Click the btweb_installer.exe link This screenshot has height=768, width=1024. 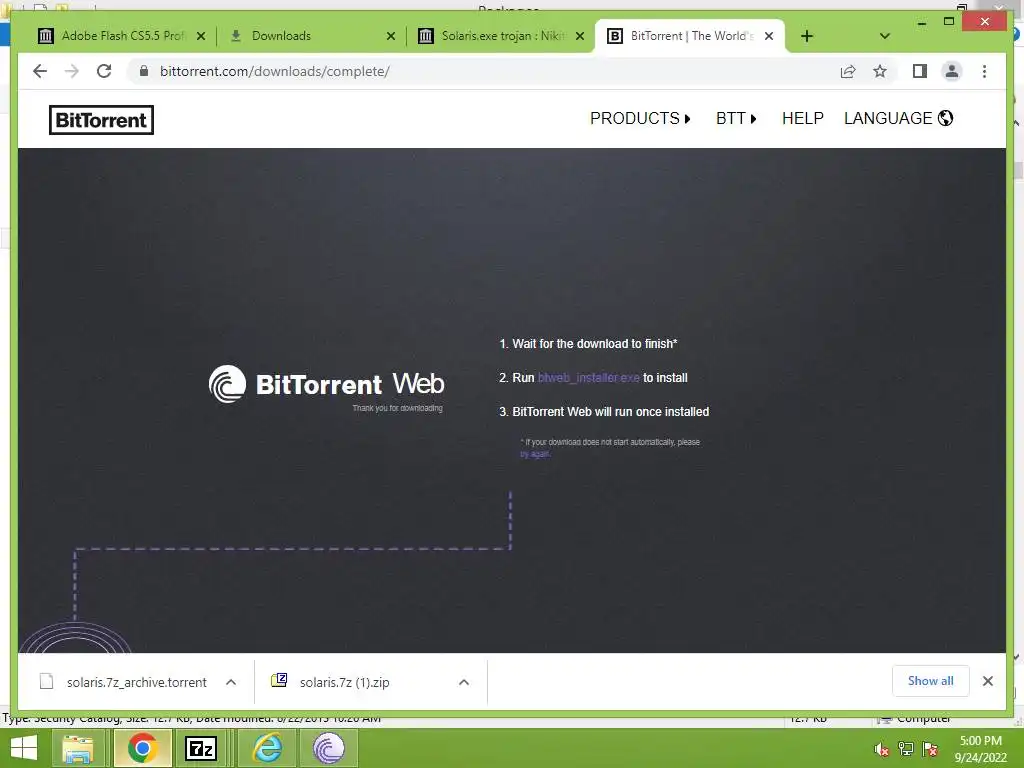click(x=588, y=377)
